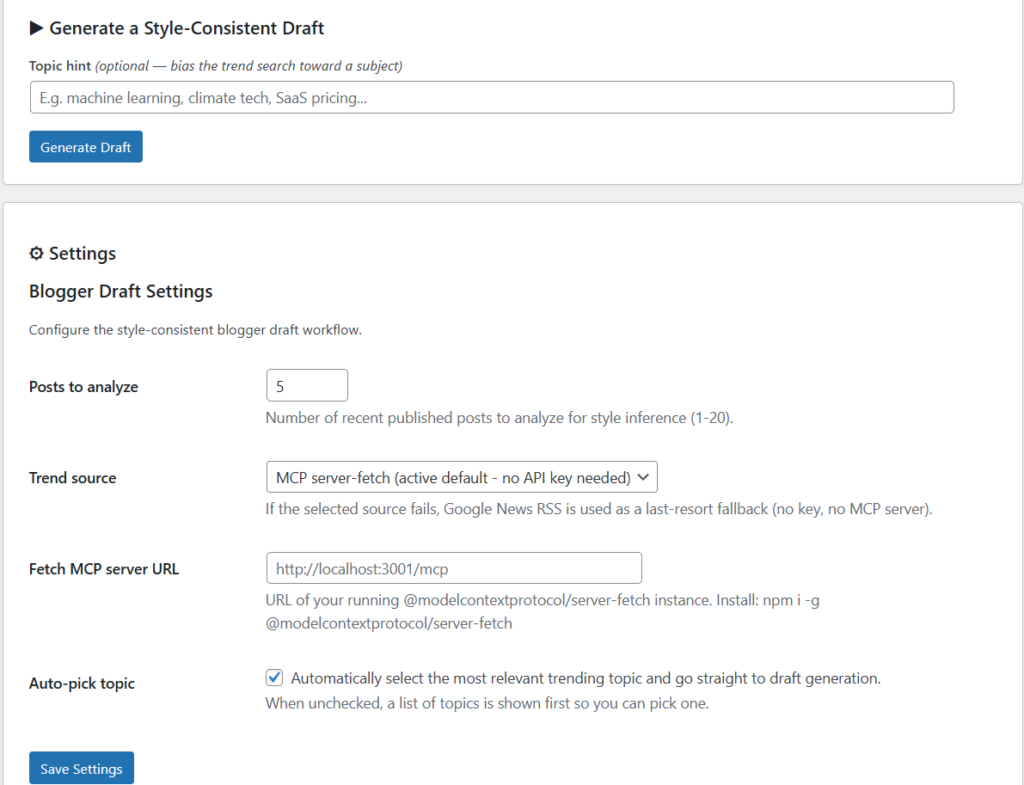Focus the Posts to analyze number field
This screenshot has height=785, width=1024.
coord(307,385)
